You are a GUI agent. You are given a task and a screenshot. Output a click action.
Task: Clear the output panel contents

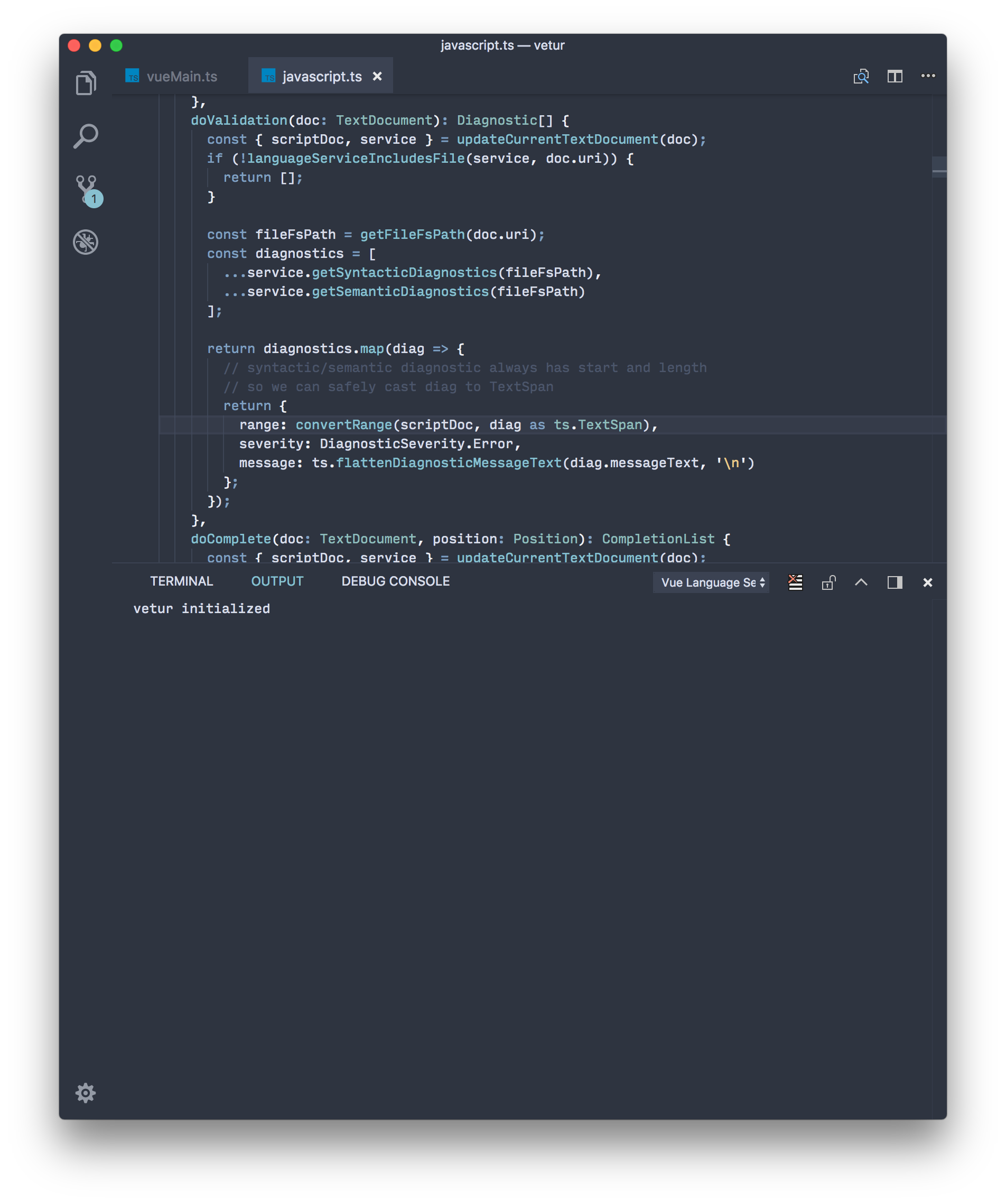(x=795, y=582)
